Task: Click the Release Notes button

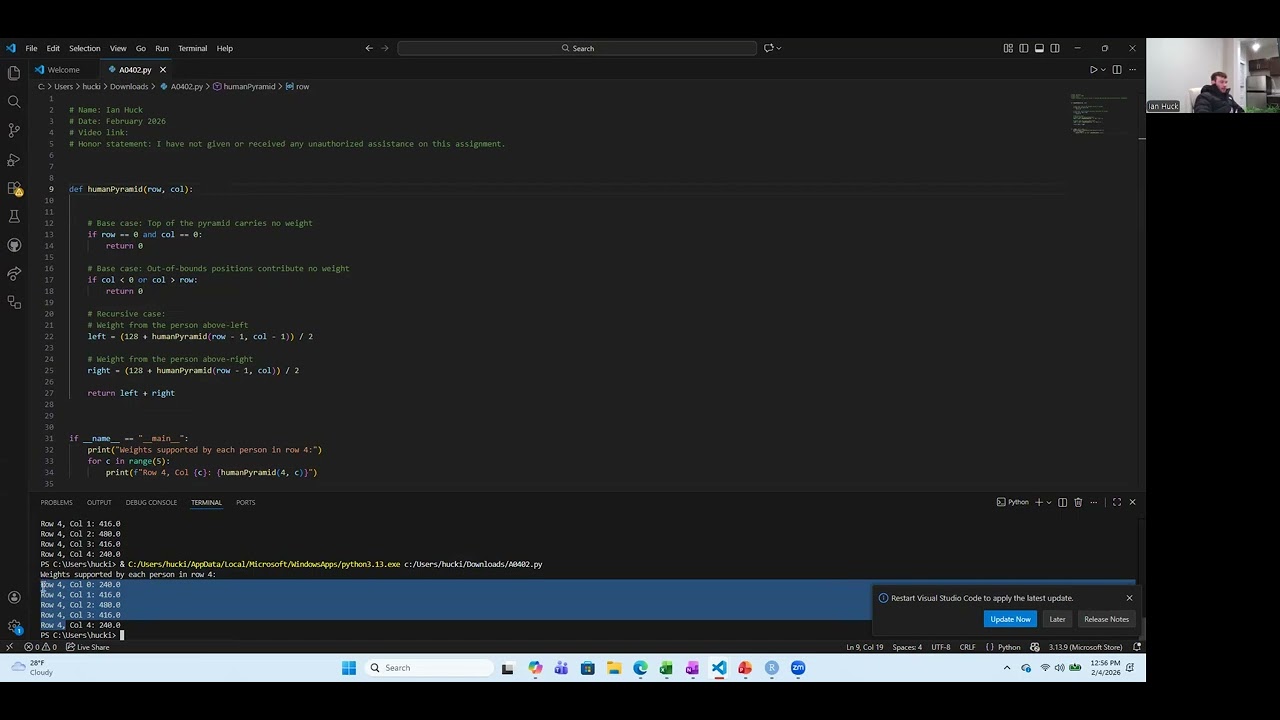Action: [1106, 619]
